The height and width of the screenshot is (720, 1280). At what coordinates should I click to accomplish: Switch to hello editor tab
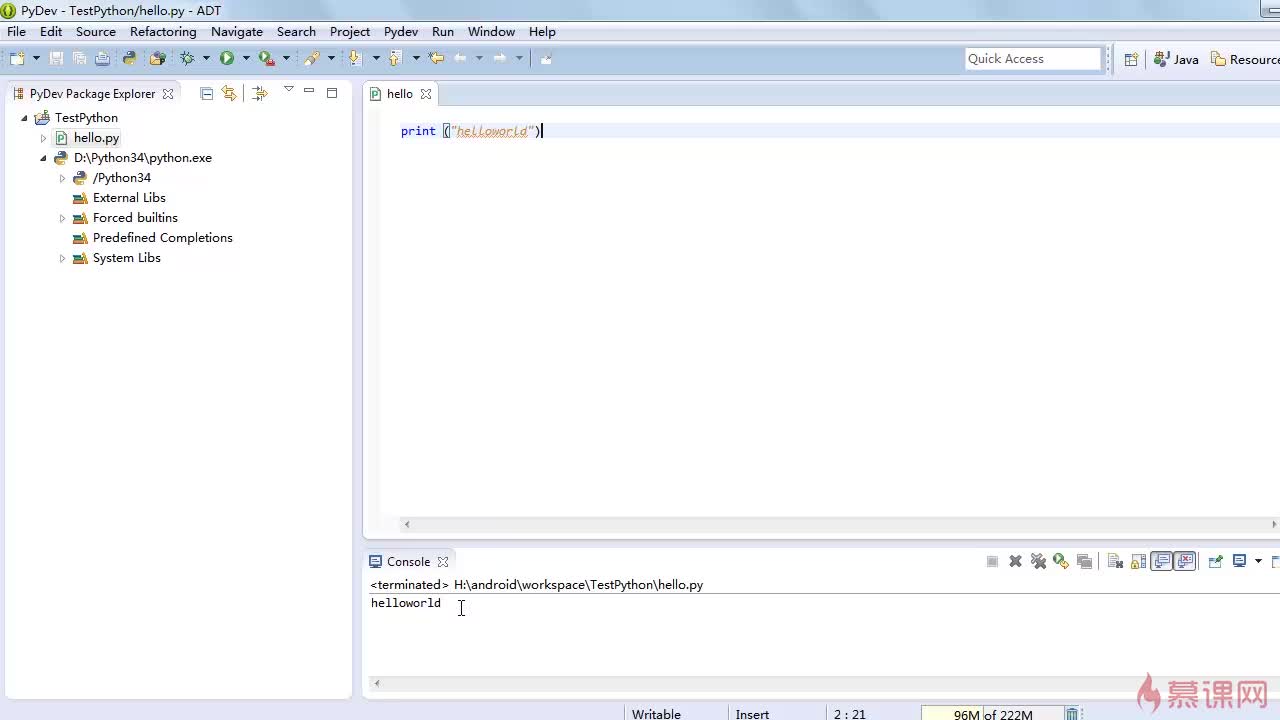tap(399, 94)
